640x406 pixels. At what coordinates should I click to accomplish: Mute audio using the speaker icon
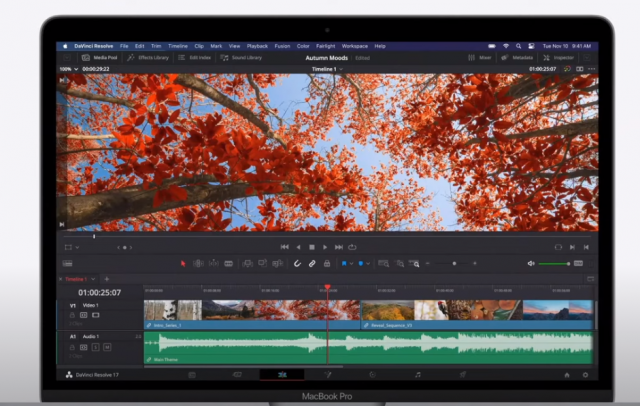[531, 264]
